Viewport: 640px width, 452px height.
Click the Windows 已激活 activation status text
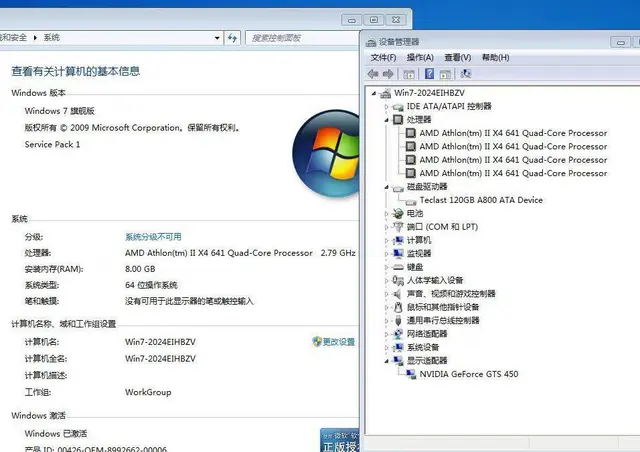click(56, 434)
